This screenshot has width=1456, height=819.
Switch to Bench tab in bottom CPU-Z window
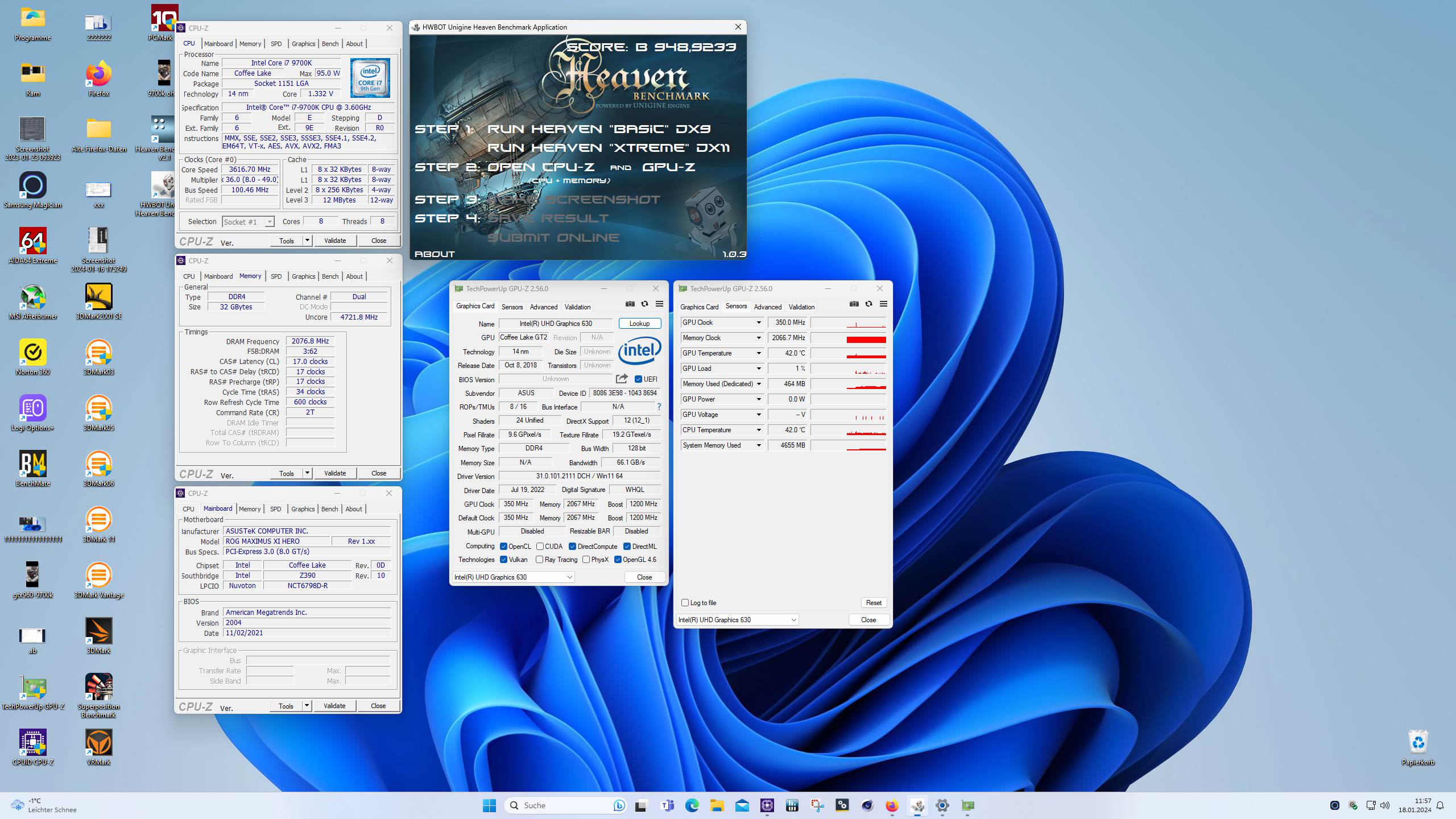coord(329,509)
